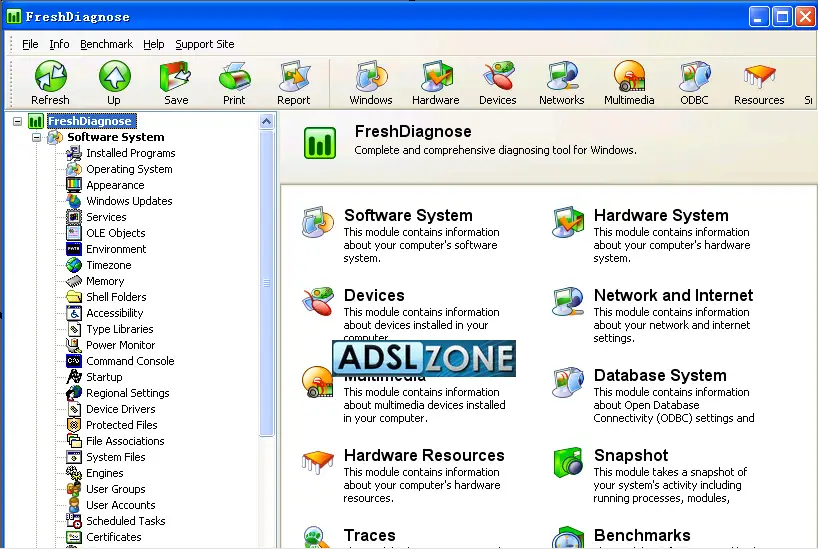Screen dimensions: 818x549
Task: Open the Help menu
Action: click(x=153, y=44)
